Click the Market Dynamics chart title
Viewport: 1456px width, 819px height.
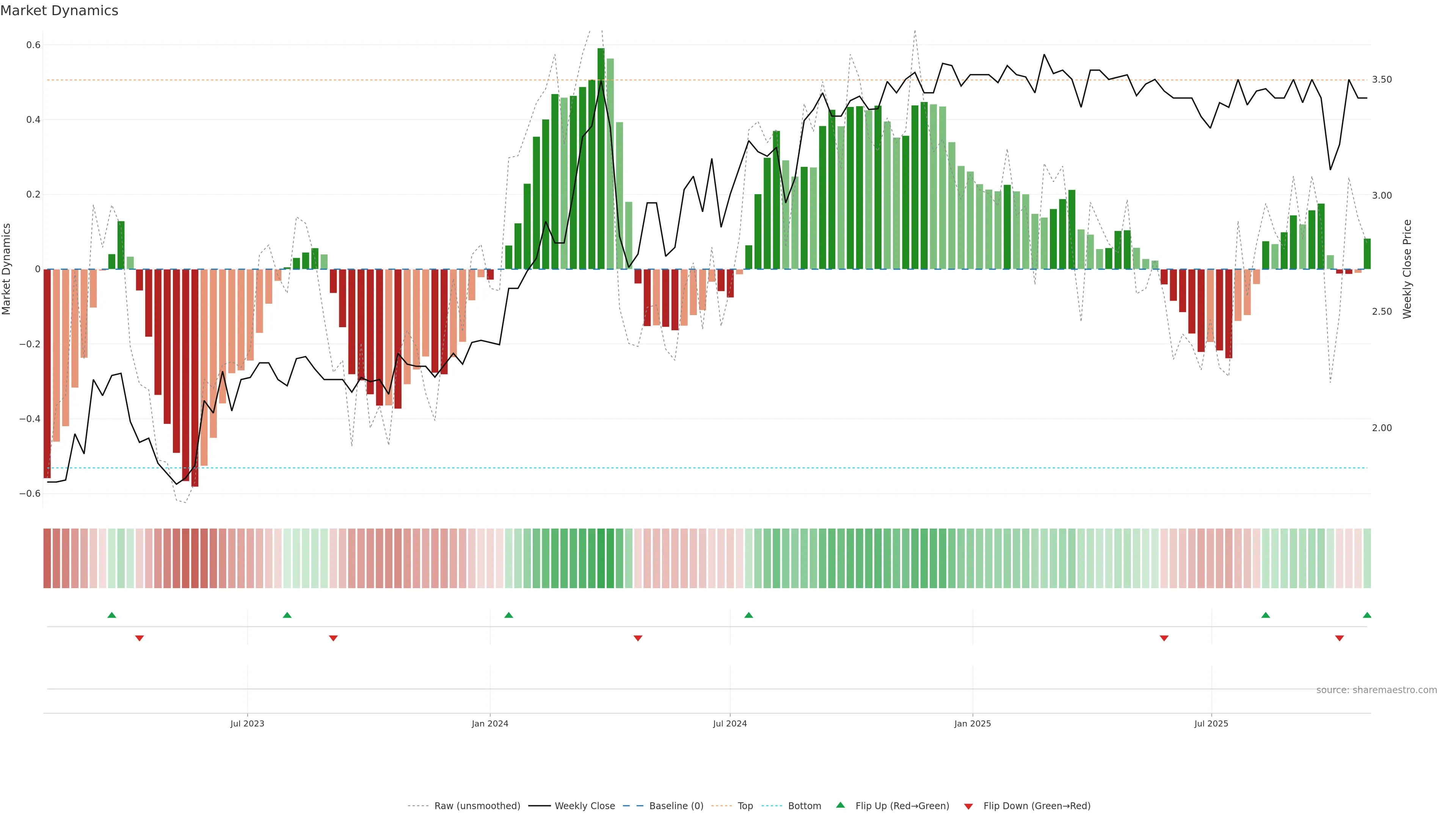60,11
